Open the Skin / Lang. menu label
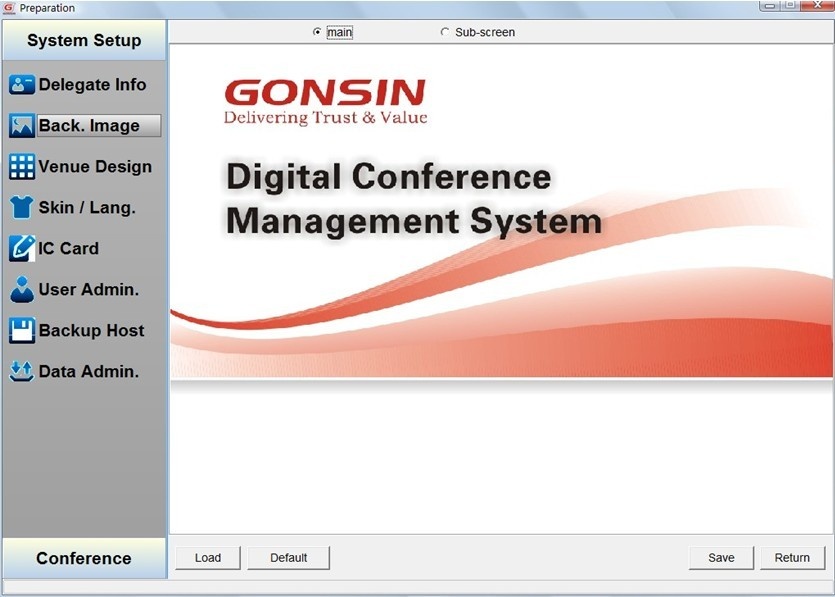The width and height of the screenshot is (835, 597). click(x=87, y=207)
